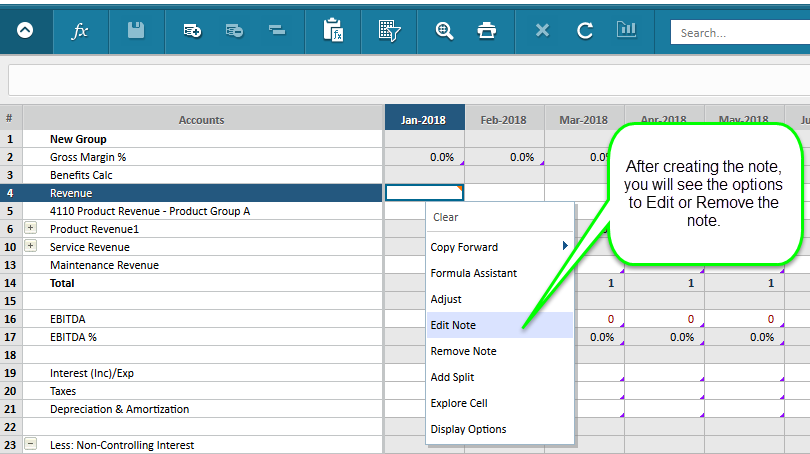Viewport: 810px width, 454px height.
Task: Click the save disk icon
Action: [x=136, y=30]
